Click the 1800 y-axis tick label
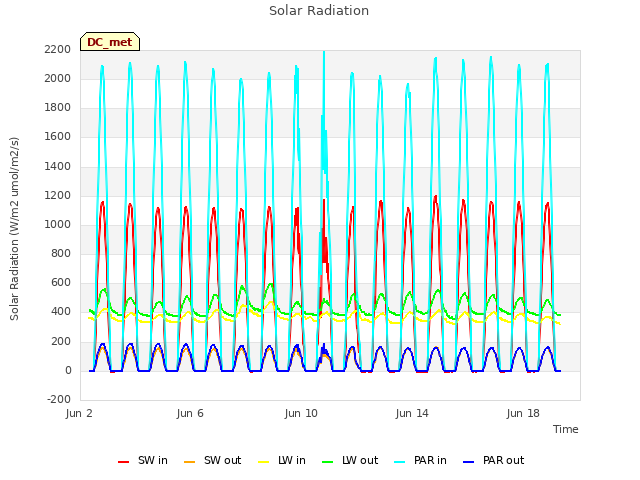Viewport: 640px width, 480px height. pyautogui.click(x=58, y=107)
